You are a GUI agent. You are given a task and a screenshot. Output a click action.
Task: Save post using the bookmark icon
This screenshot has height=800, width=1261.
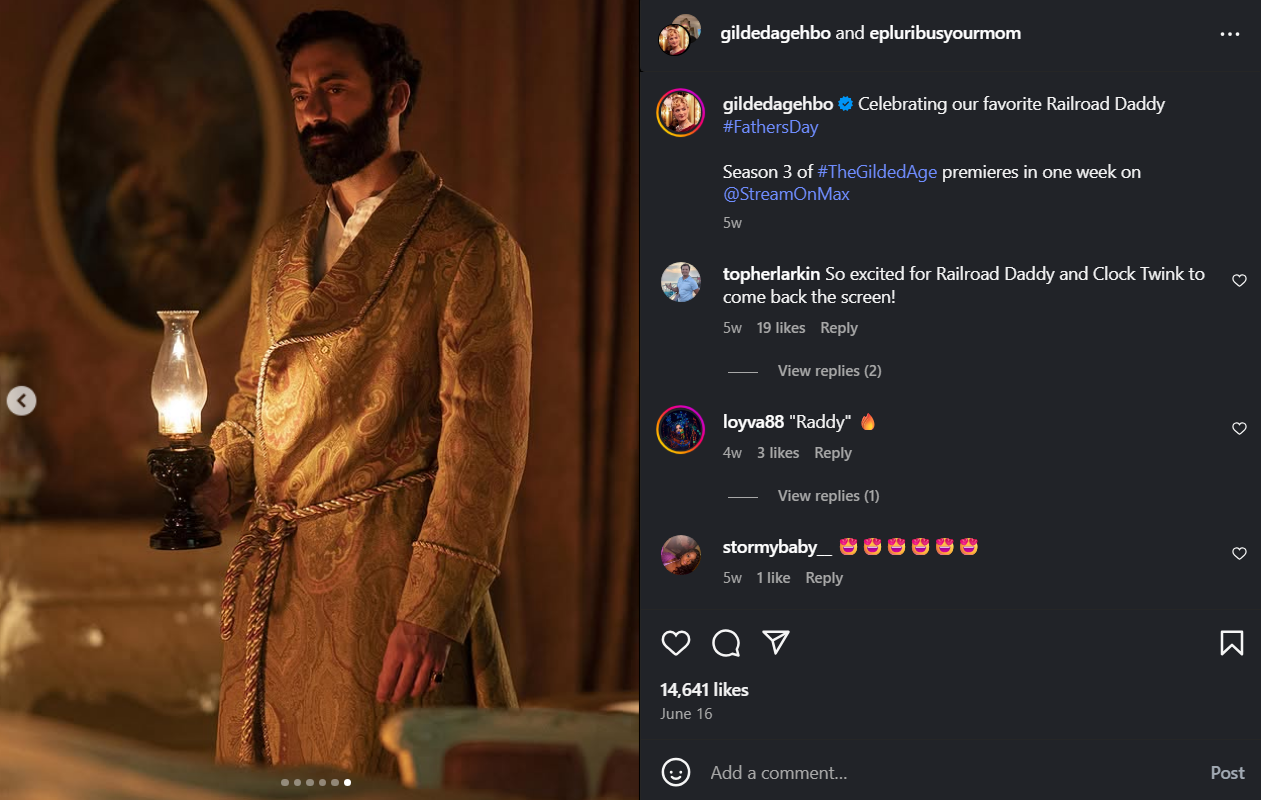[x=1231, y=643]
